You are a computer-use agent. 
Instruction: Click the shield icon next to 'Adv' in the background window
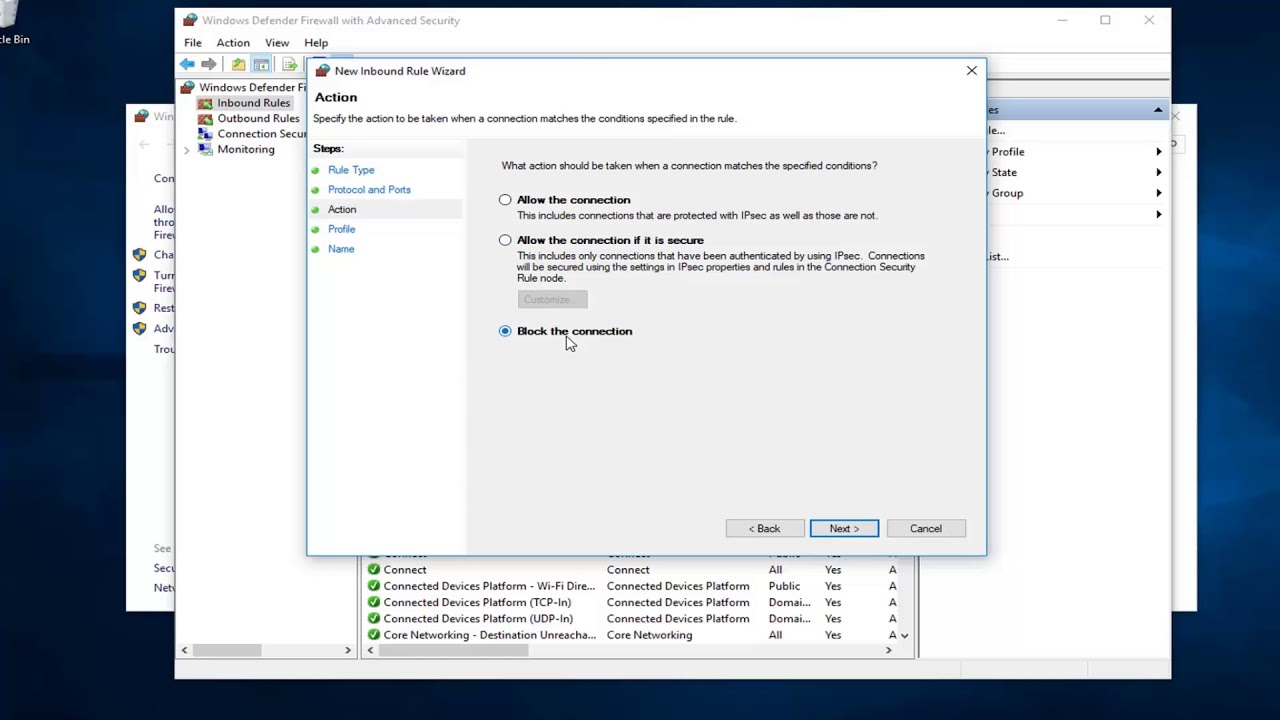[139, 328]
